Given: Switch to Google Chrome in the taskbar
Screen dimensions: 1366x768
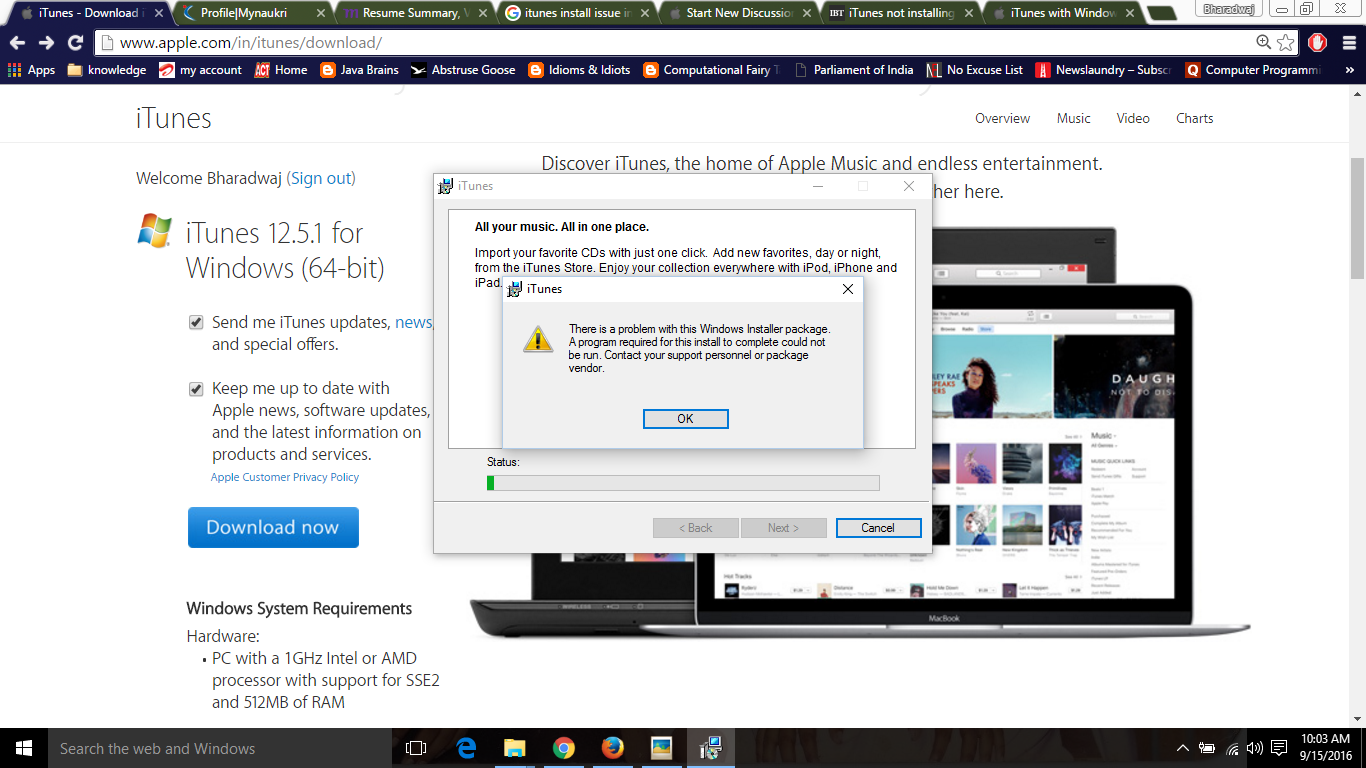Looking at the screenshot, I should tap(564, 748).
